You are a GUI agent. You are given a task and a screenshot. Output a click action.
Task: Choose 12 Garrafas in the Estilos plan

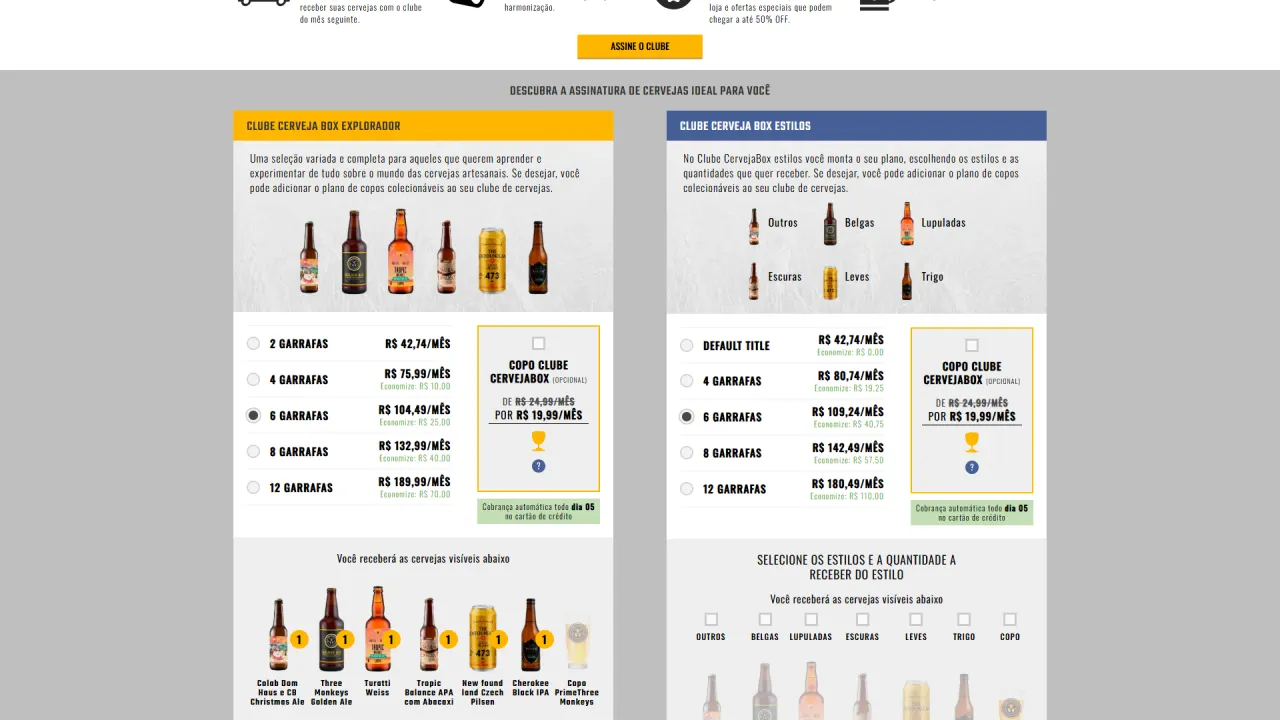click(686, 489)
